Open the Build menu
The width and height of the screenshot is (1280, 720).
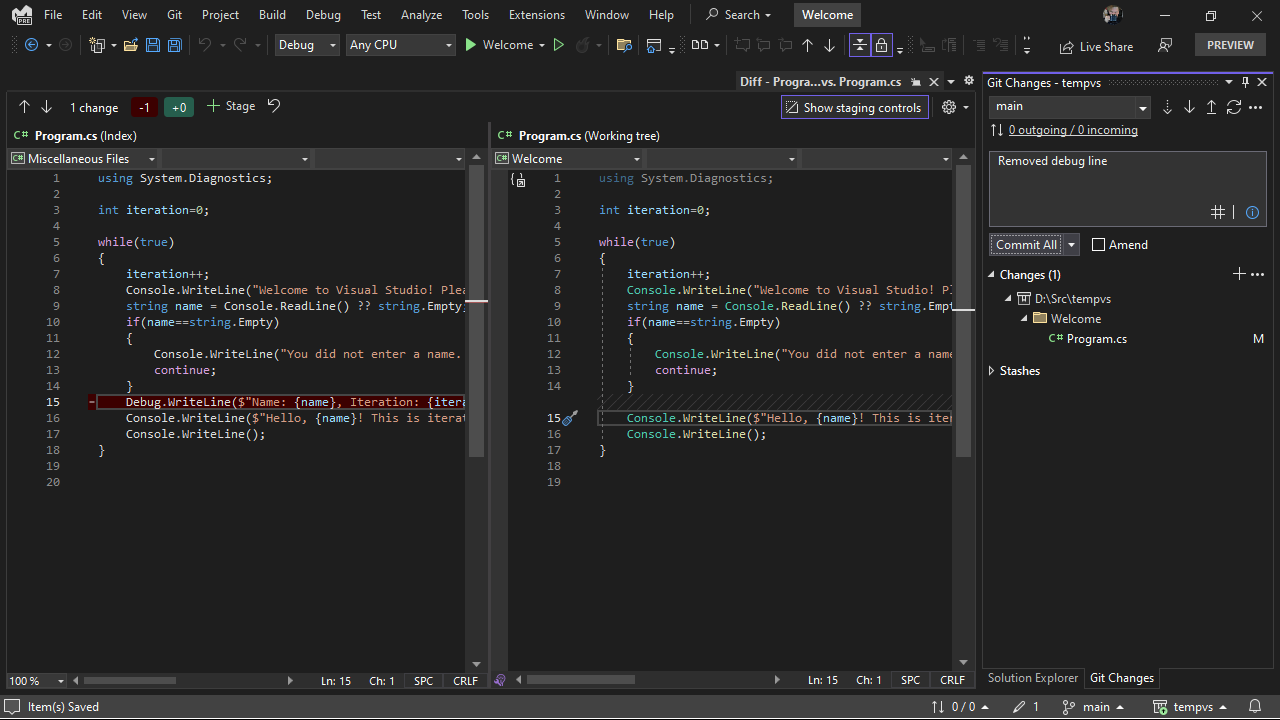coord(272,15)
